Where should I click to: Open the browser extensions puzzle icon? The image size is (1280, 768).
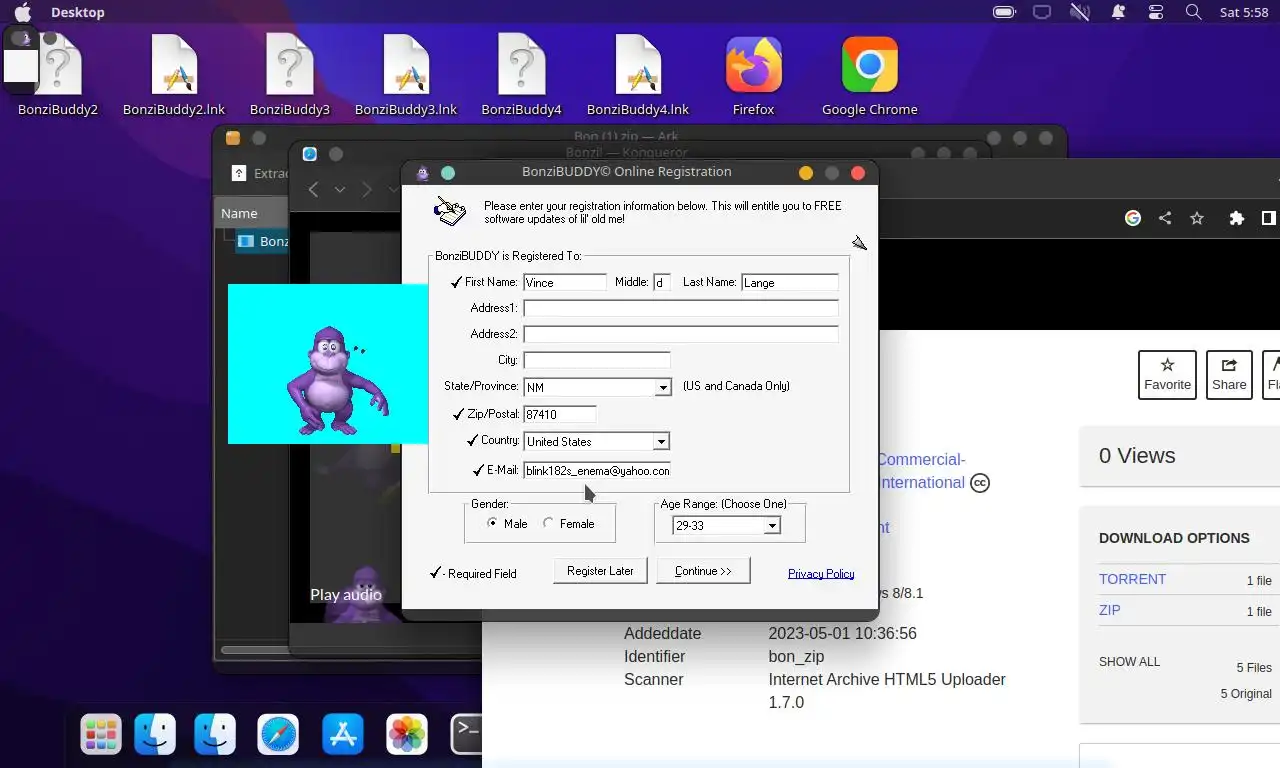point(1237,218)
